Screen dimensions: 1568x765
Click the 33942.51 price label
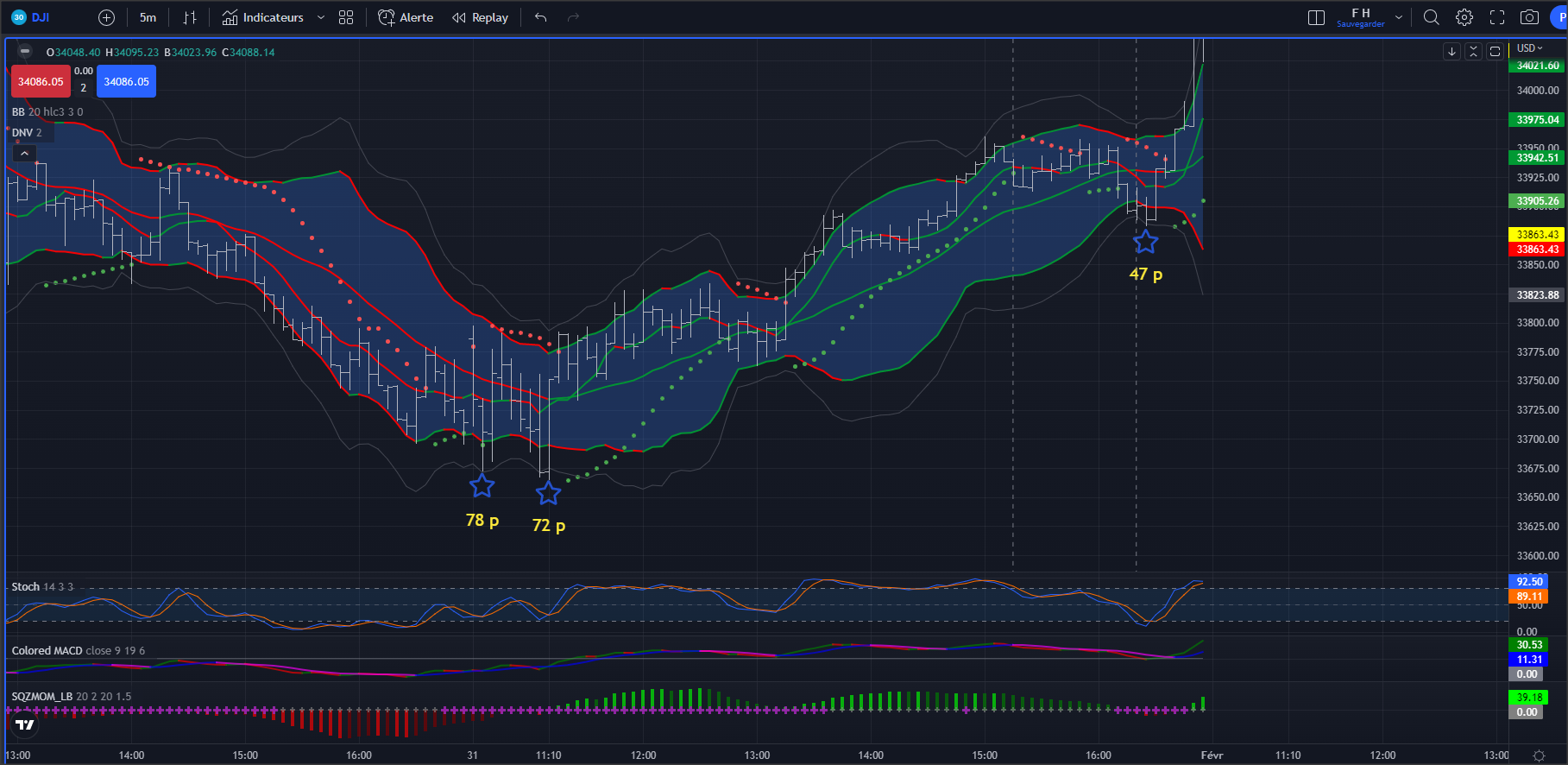(x=1538, y=158)
